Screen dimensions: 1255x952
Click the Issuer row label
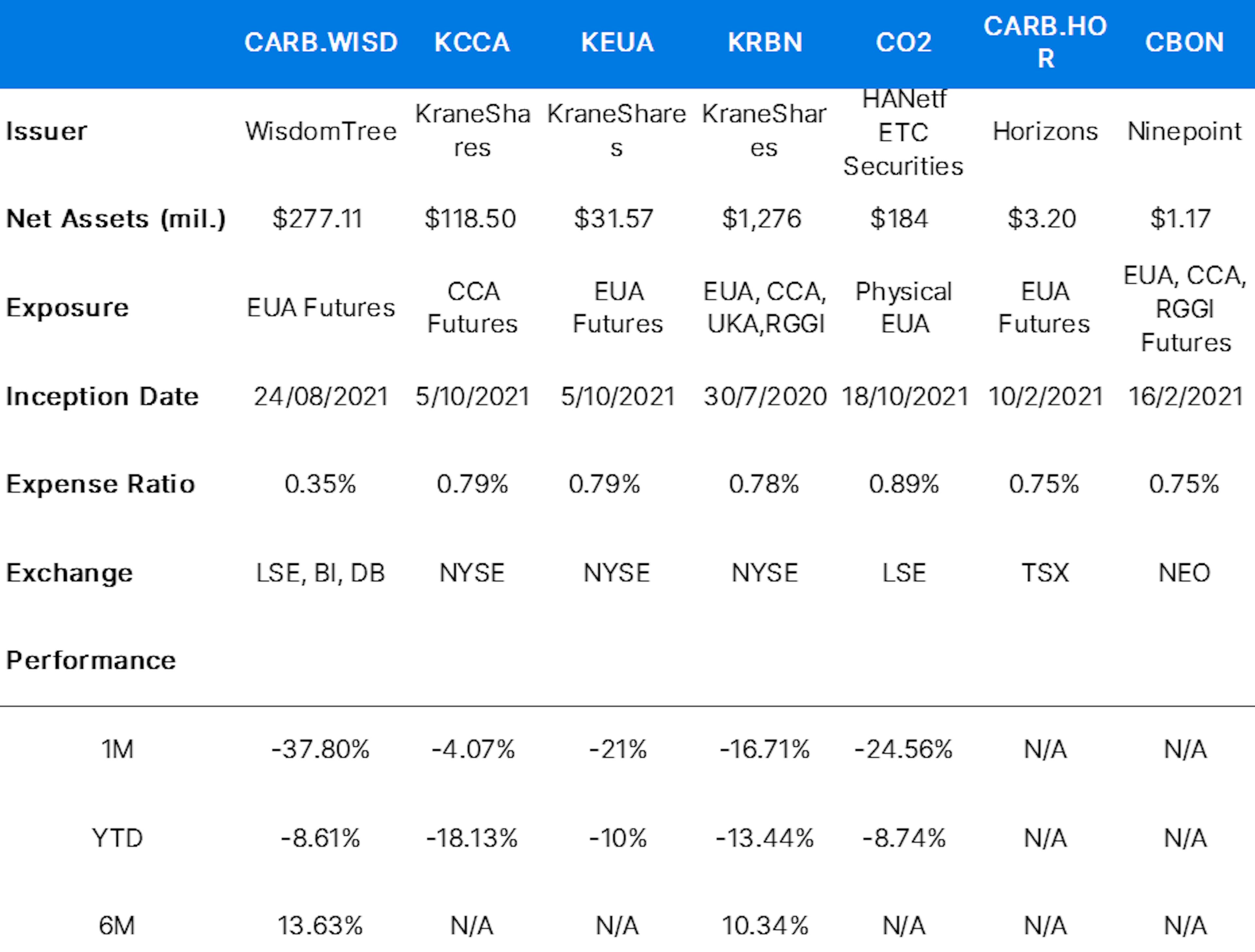pos(46,132)
